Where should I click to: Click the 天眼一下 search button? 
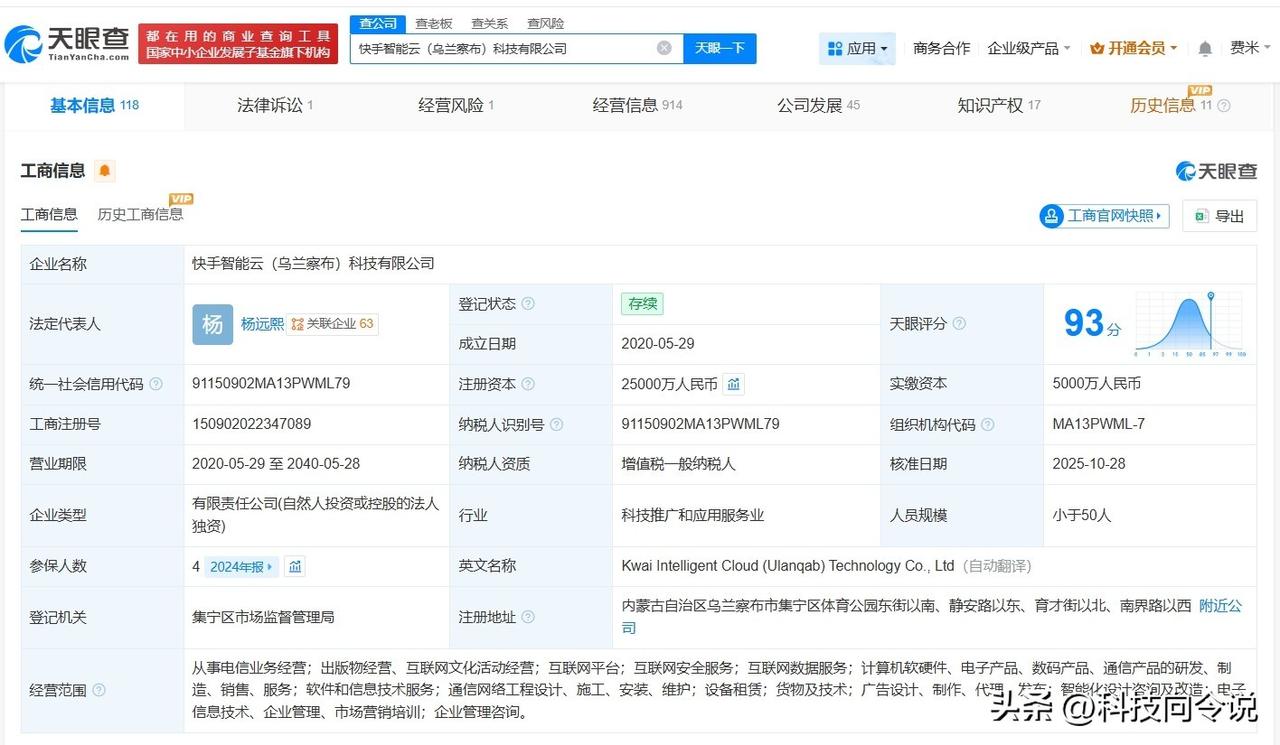[x=720, y=48]
